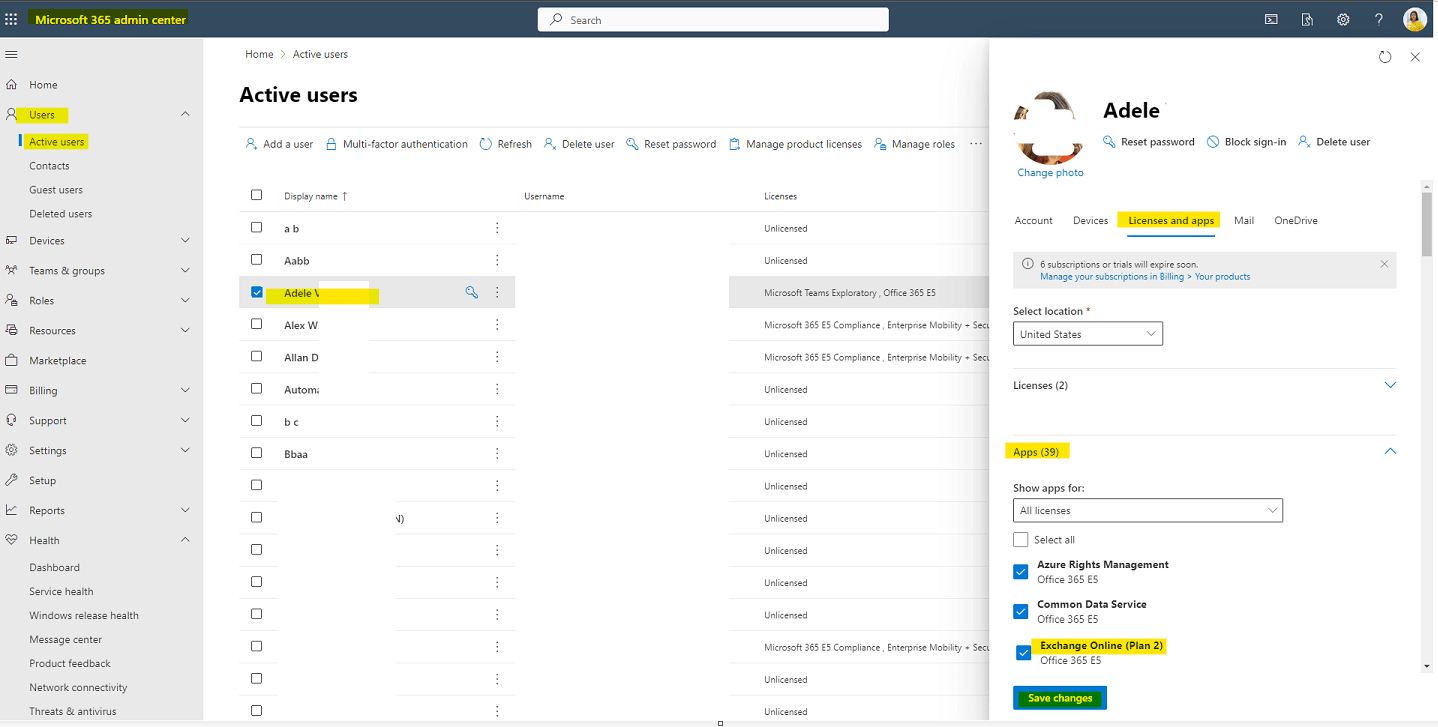Expand Devices in the sidebar
This screenshot has width=1438, height=727.
coord(185,241)
